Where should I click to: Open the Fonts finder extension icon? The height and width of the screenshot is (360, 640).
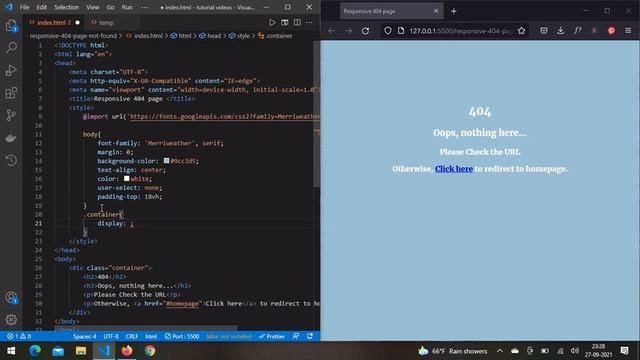pos(578,31)
